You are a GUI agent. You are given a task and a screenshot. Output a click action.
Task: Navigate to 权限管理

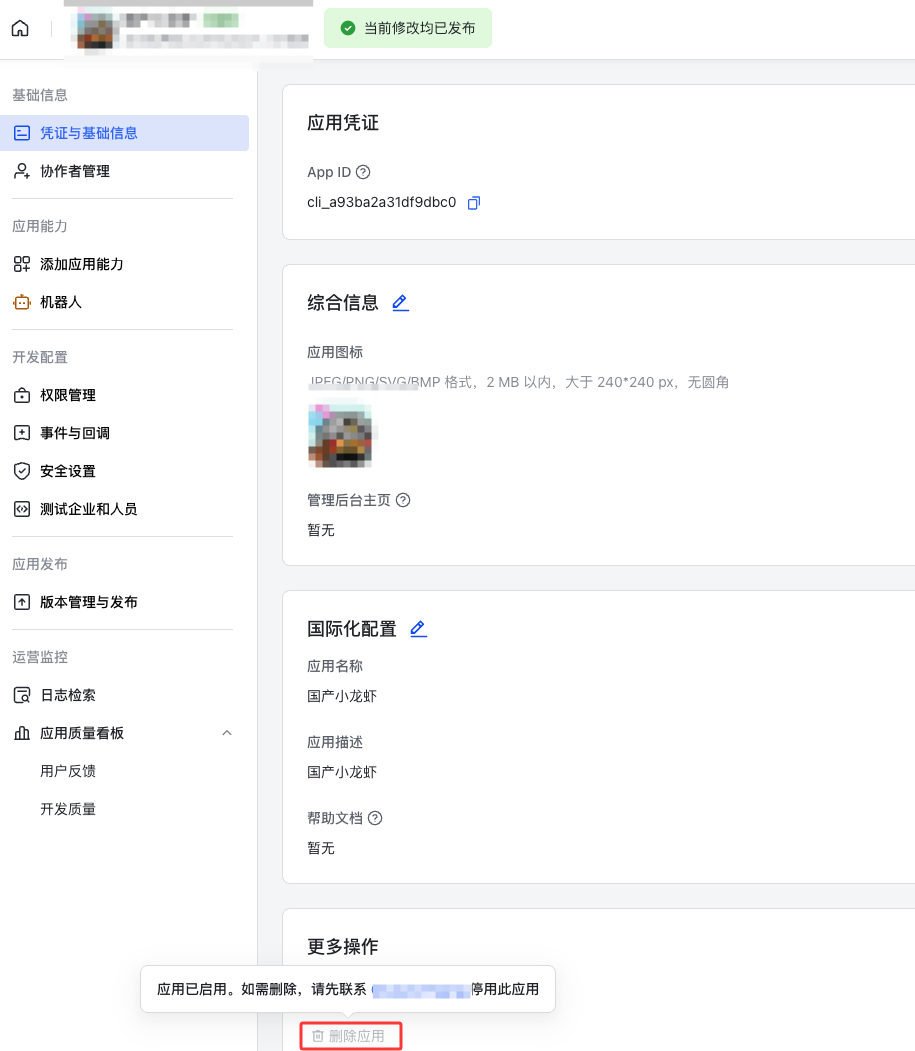click(x=67, y=395)
